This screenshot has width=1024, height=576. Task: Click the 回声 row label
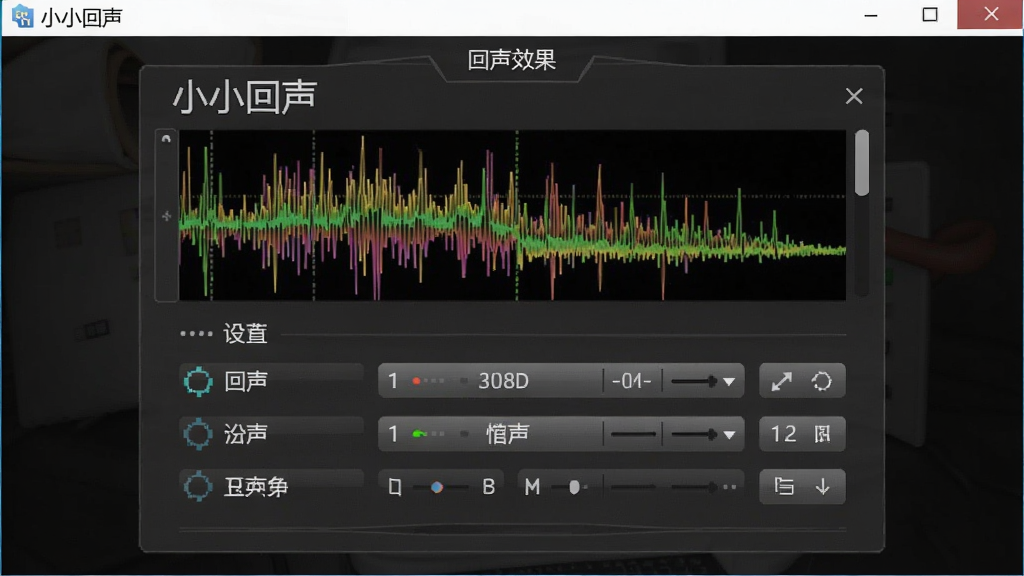pos(246,381)
